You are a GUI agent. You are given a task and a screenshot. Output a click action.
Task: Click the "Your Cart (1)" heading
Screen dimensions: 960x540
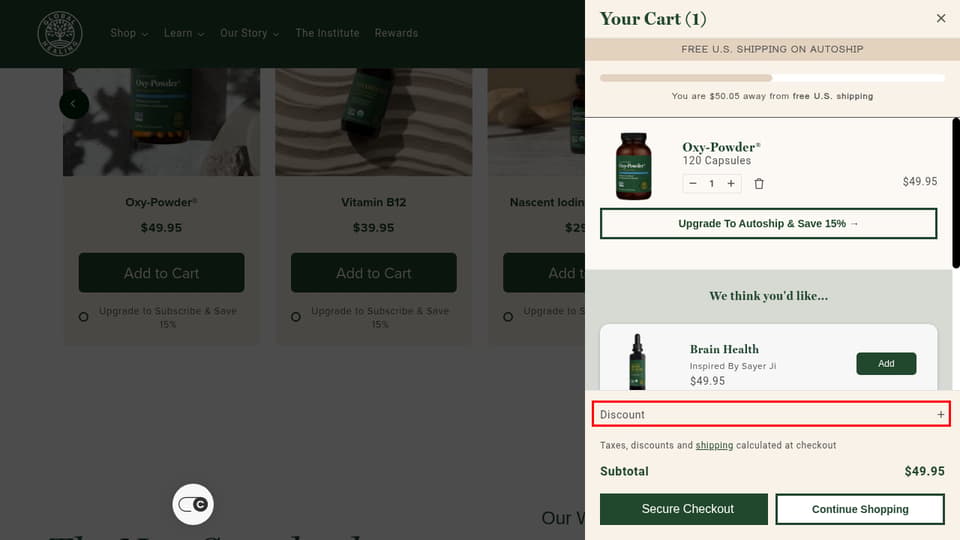pyautogui.click(x=653, y=19)
